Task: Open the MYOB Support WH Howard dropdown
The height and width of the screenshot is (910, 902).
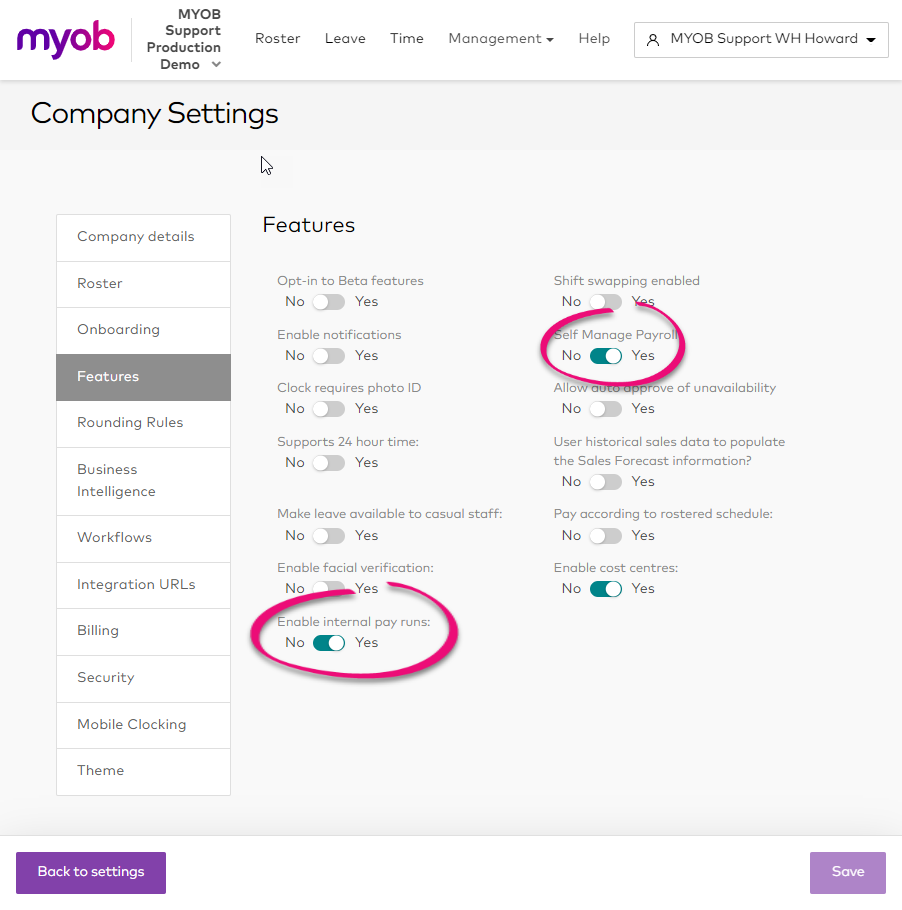Action: 761,39
